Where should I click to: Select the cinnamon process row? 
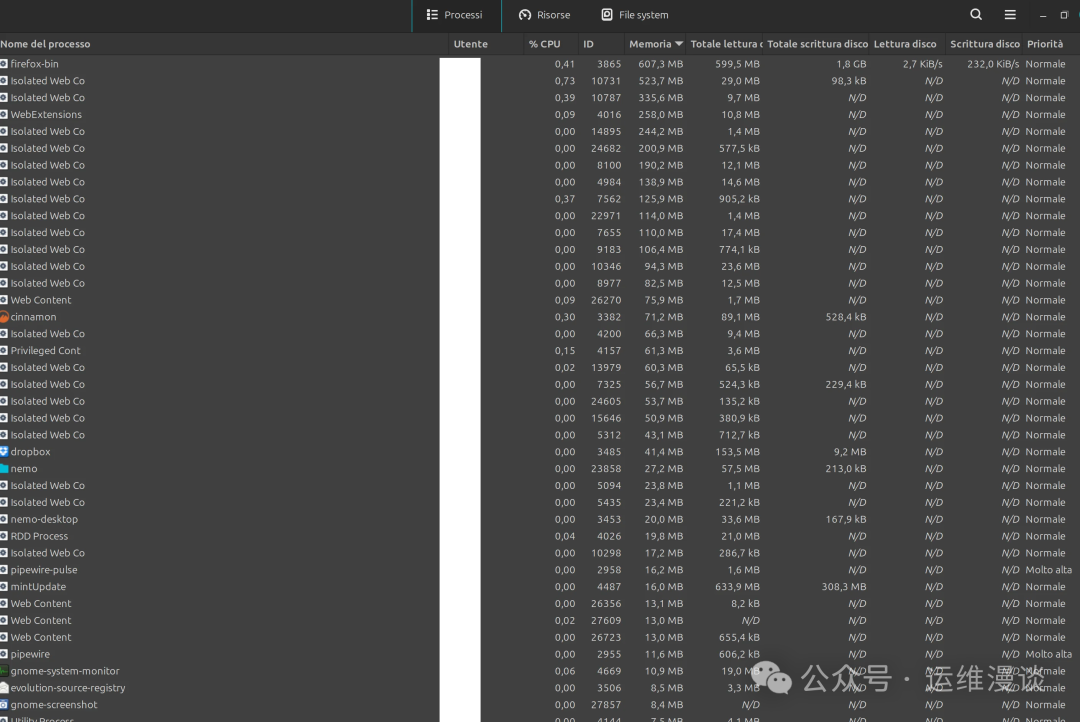tap(540, 317)
